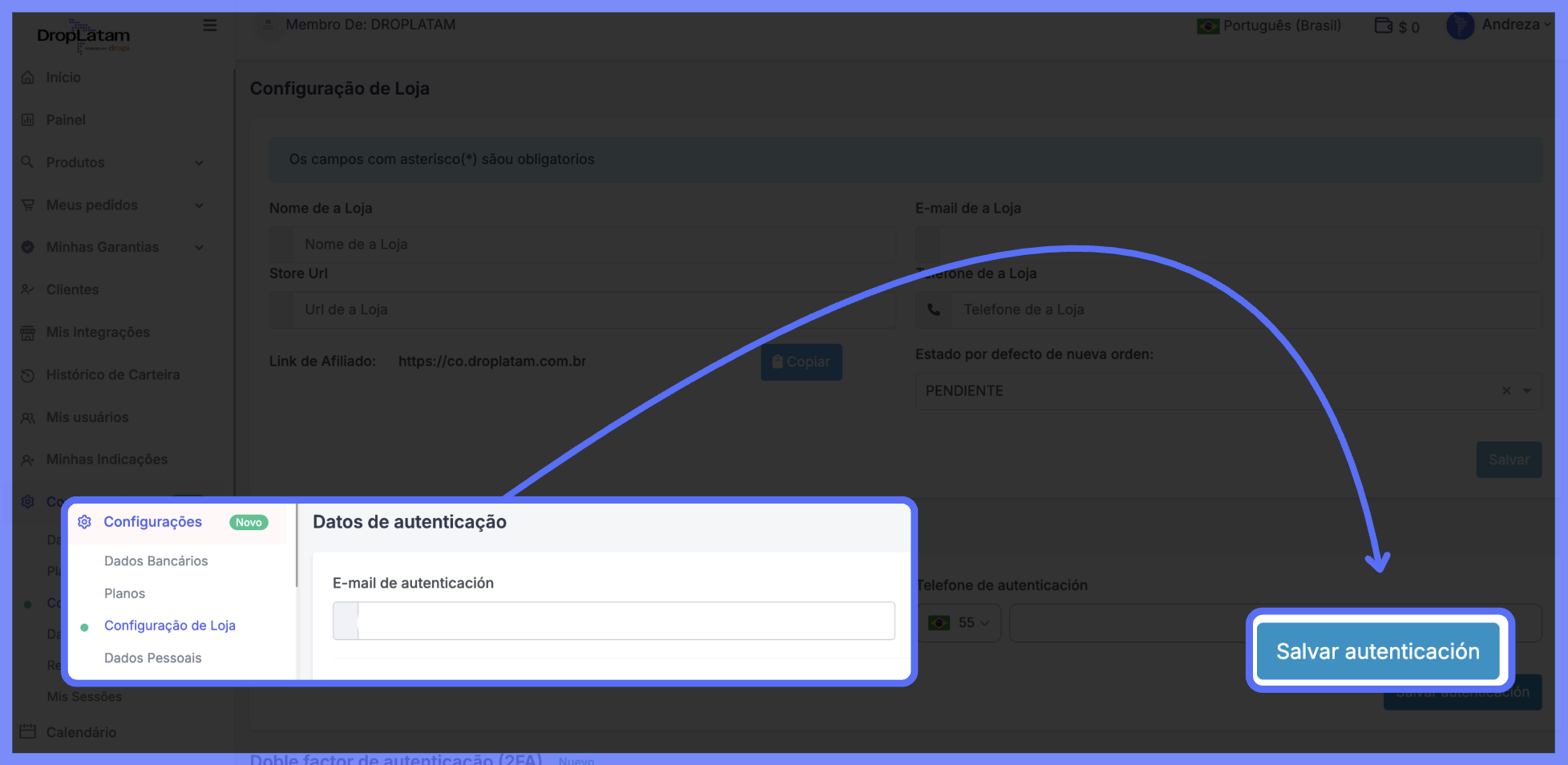Viewport: 1568px width, 765px height.
Task: Focus the E-mail de autenticación field
Action: 625,621
